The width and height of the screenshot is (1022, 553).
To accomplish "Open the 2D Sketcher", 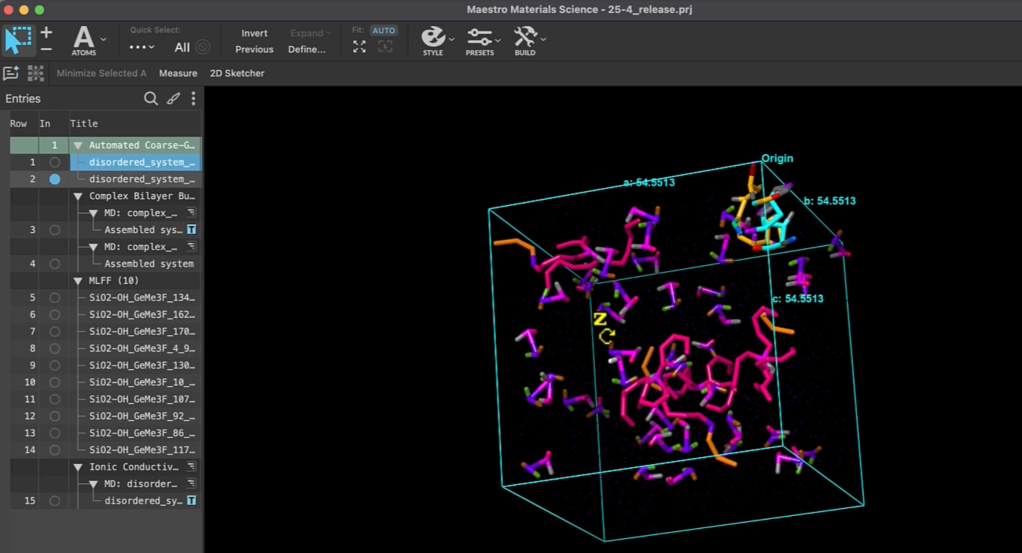I will point(237,73).
